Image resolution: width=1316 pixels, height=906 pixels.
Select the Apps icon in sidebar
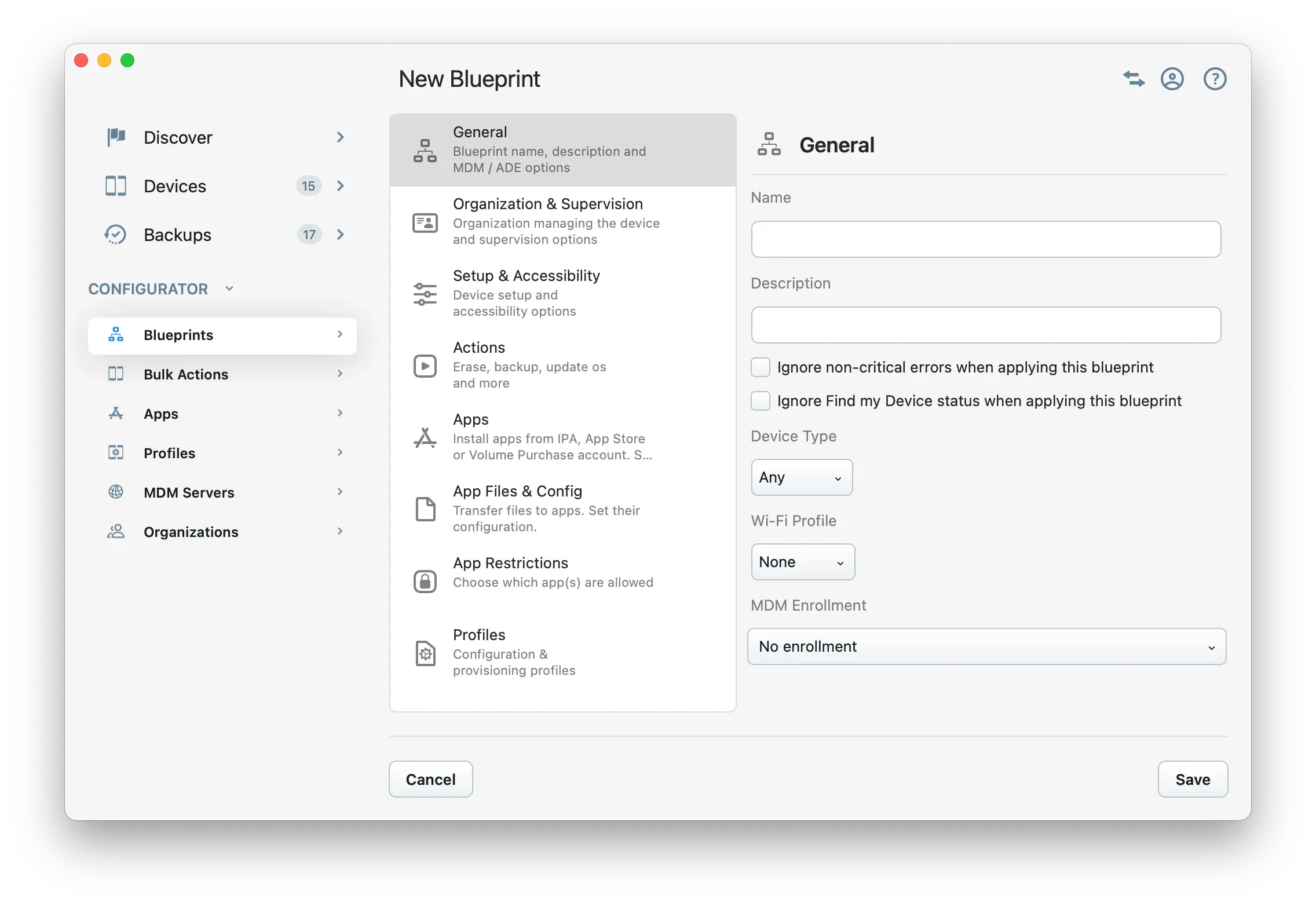[x=115, y=413]
